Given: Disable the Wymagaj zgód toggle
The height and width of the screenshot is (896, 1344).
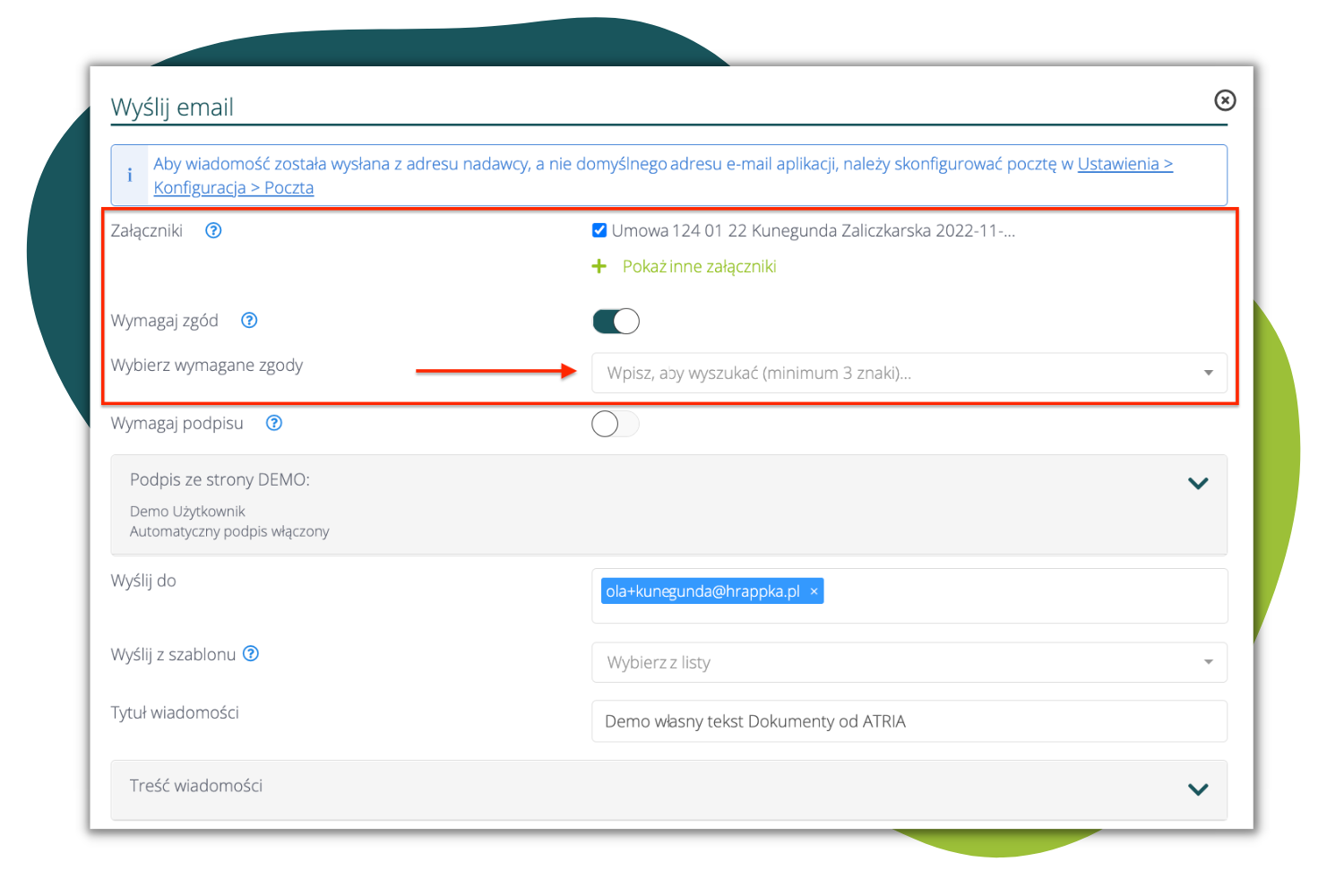Looking at the screenshot, I should click(616, 321).
